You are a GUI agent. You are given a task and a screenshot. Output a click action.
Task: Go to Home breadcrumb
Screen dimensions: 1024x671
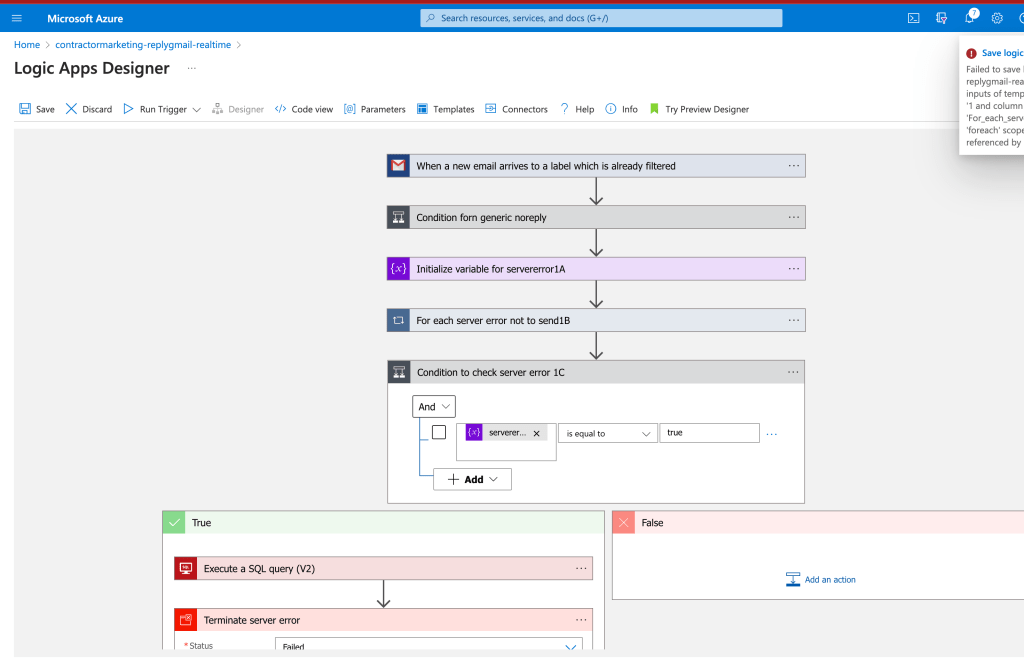27,44
